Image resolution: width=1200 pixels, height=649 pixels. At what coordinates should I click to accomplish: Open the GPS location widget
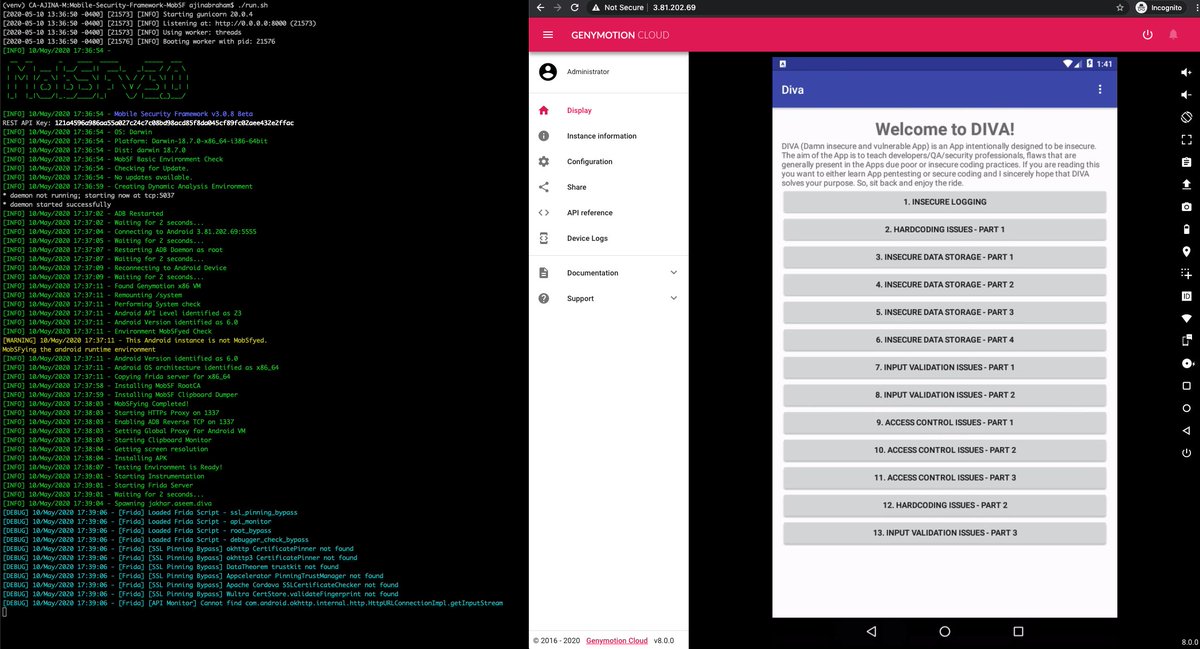pos(1186,251)
